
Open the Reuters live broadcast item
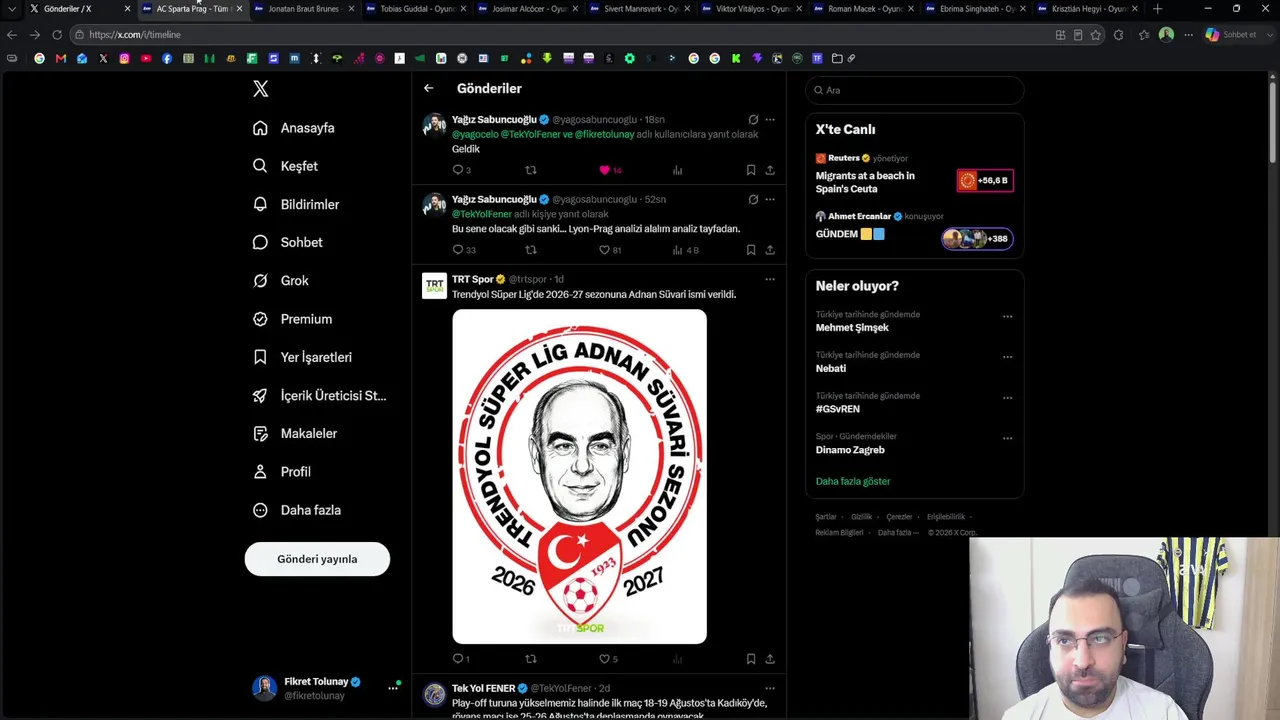click(914, 174)
